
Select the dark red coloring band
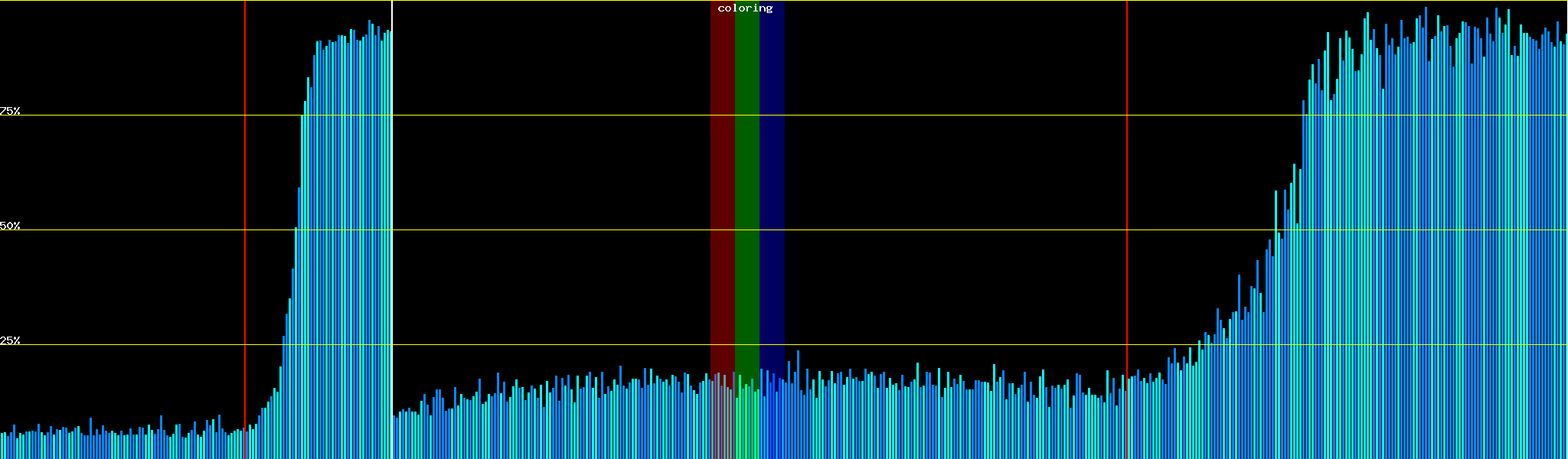(x=722, y=191)
